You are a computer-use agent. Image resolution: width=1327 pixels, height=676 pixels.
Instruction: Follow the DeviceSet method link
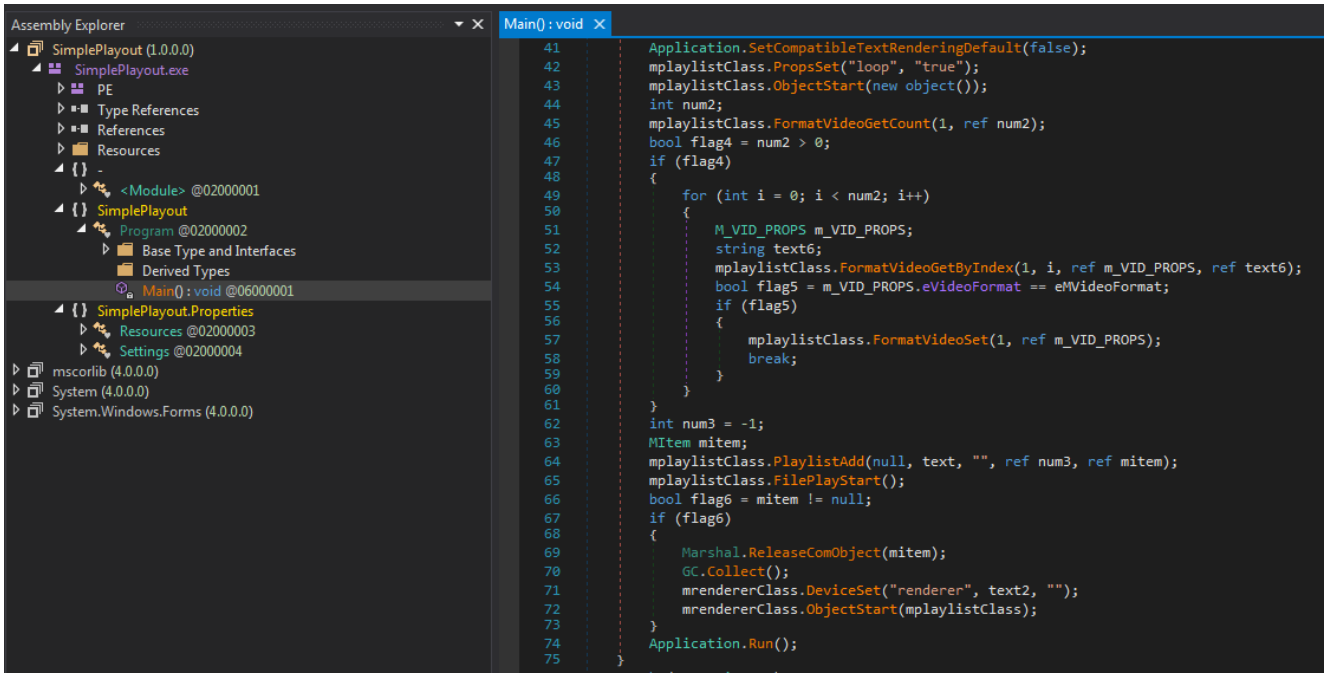pos(843,591)
